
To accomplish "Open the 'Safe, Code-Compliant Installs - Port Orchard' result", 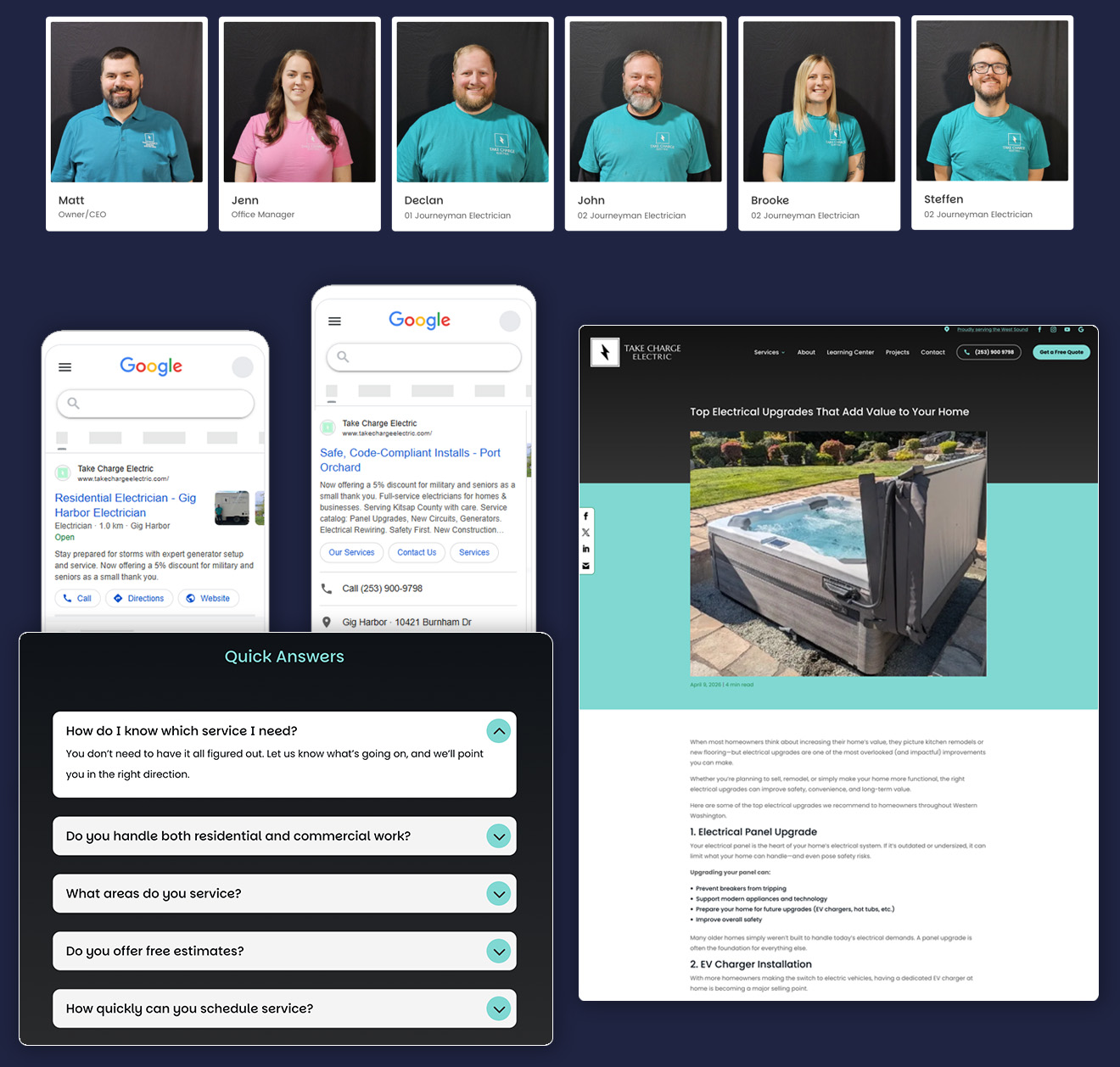I will pyautogui.click(x=410, y=460).
